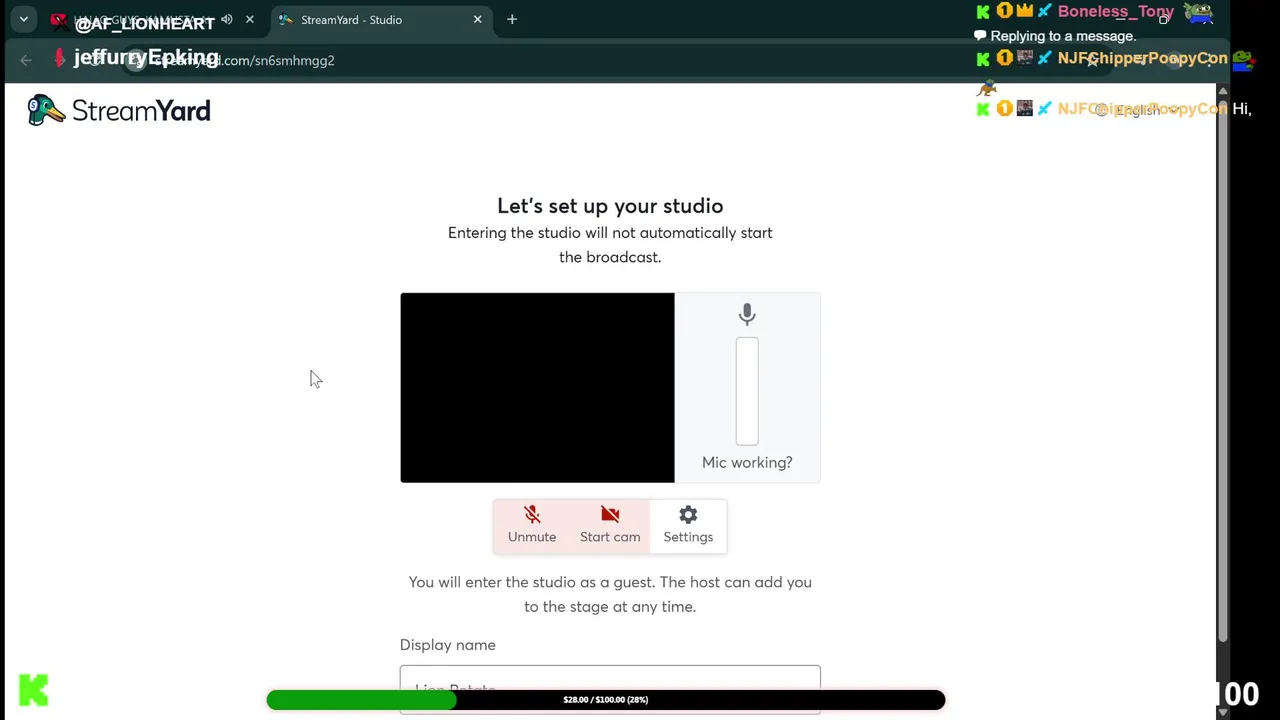Click the black camera preview area
The height and width of the screenshot is (720, 1280).
tap(537, 387)
